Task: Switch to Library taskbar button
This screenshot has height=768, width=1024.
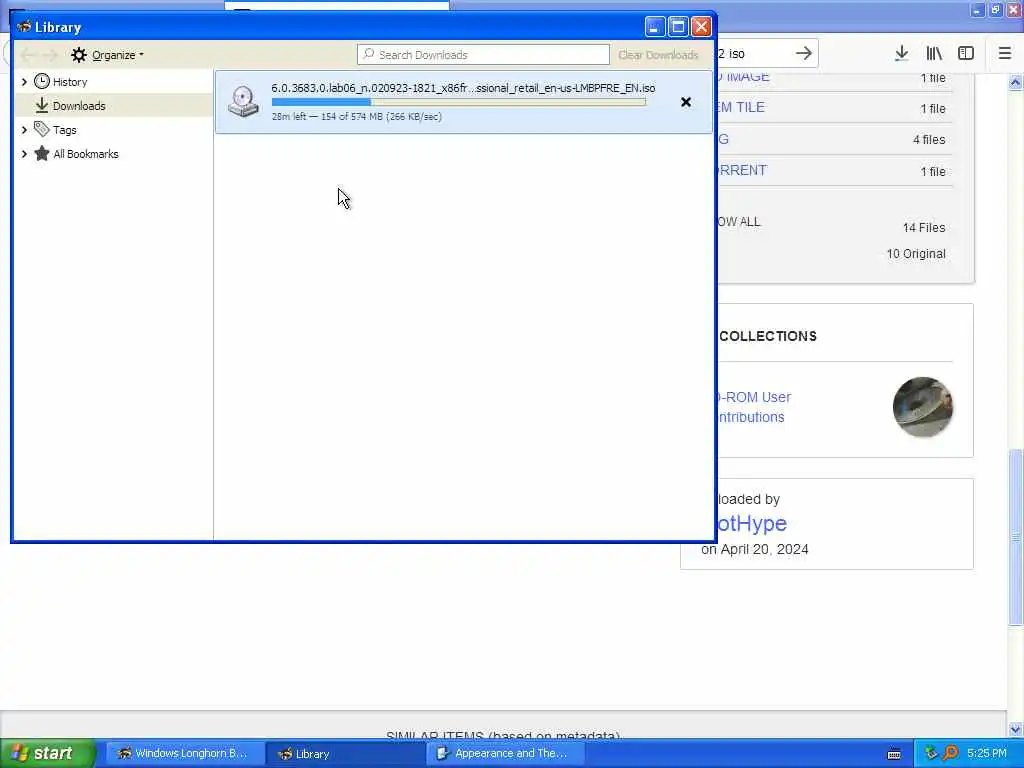Action: (345, 754)
